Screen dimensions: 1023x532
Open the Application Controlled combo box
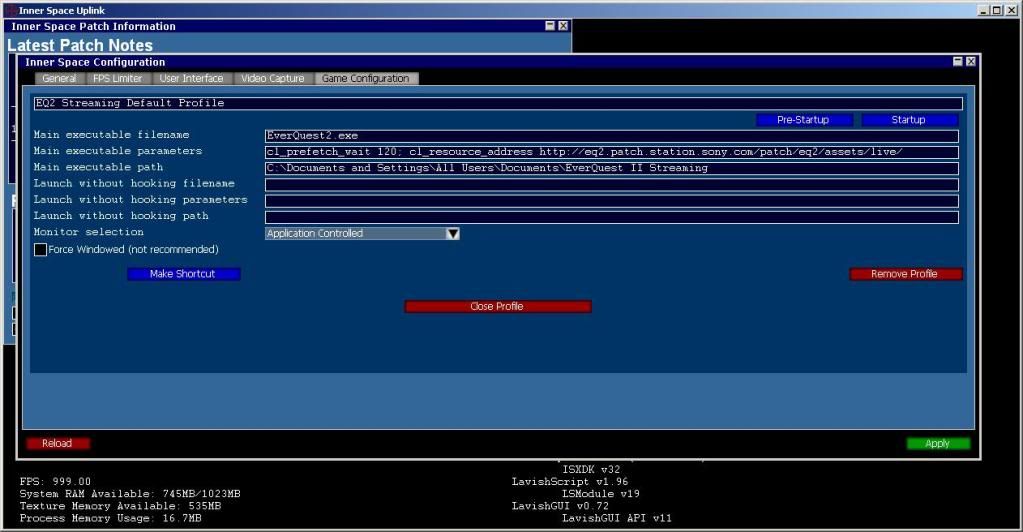coord(354,234)
